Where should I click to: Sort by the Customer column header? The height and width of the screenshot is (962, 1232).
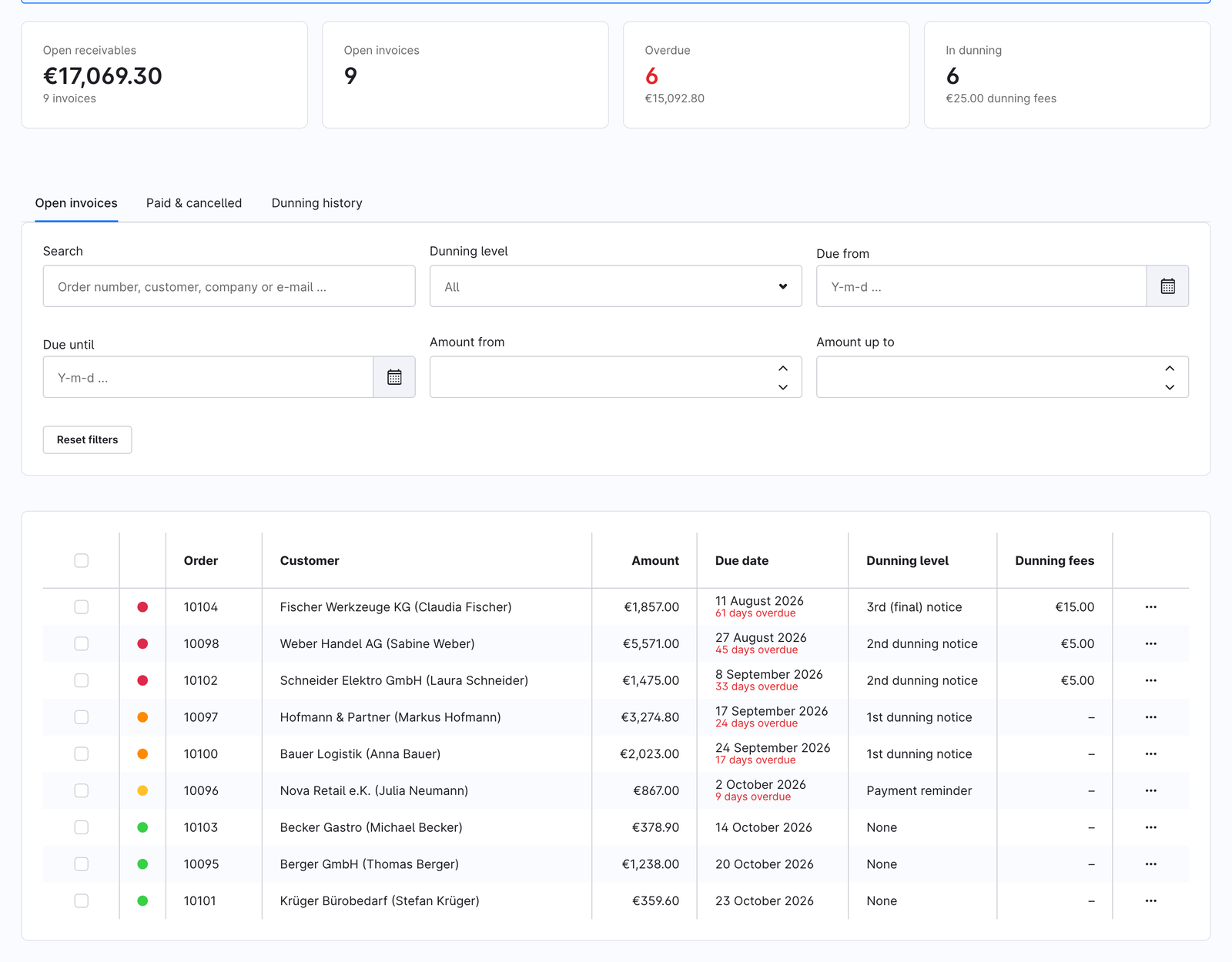[310, 560]
